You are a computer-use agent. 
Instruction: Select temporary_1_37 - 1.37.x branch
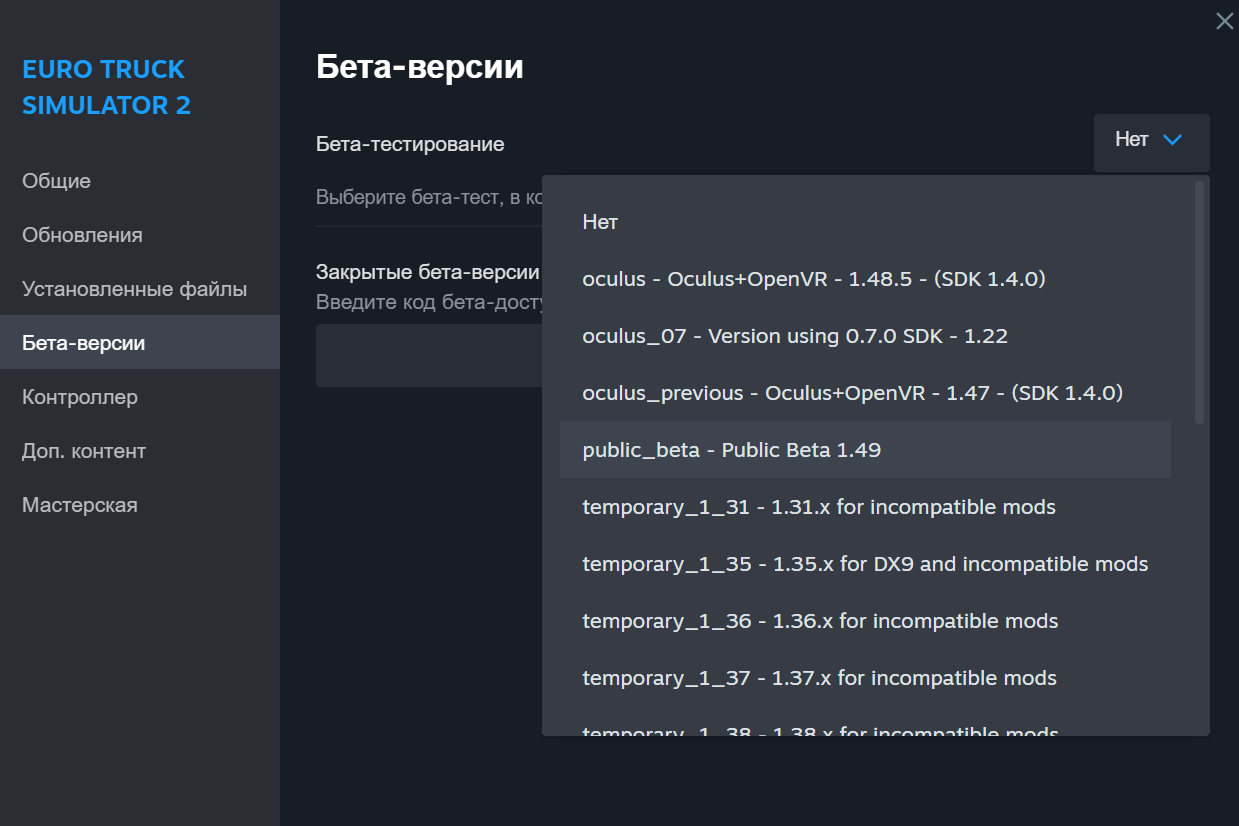pos(819,678)
